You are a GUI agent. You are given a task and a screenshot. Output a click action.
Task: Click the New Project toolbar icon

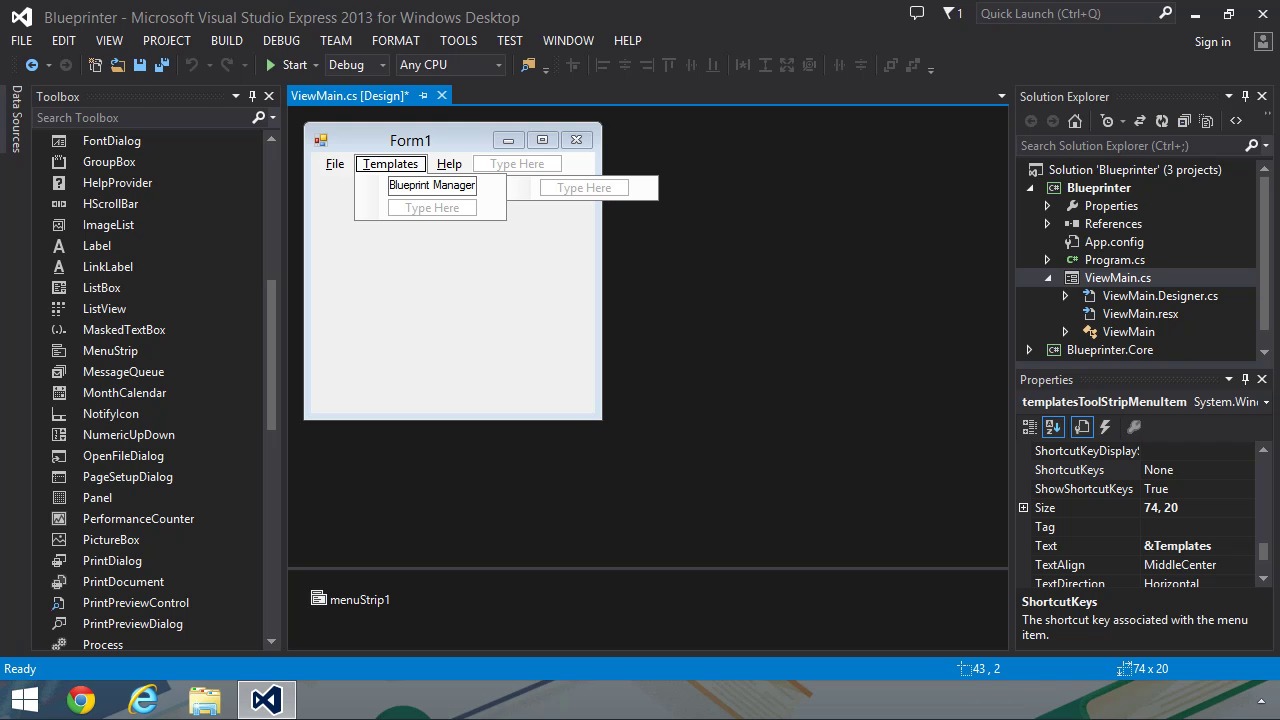95,65
